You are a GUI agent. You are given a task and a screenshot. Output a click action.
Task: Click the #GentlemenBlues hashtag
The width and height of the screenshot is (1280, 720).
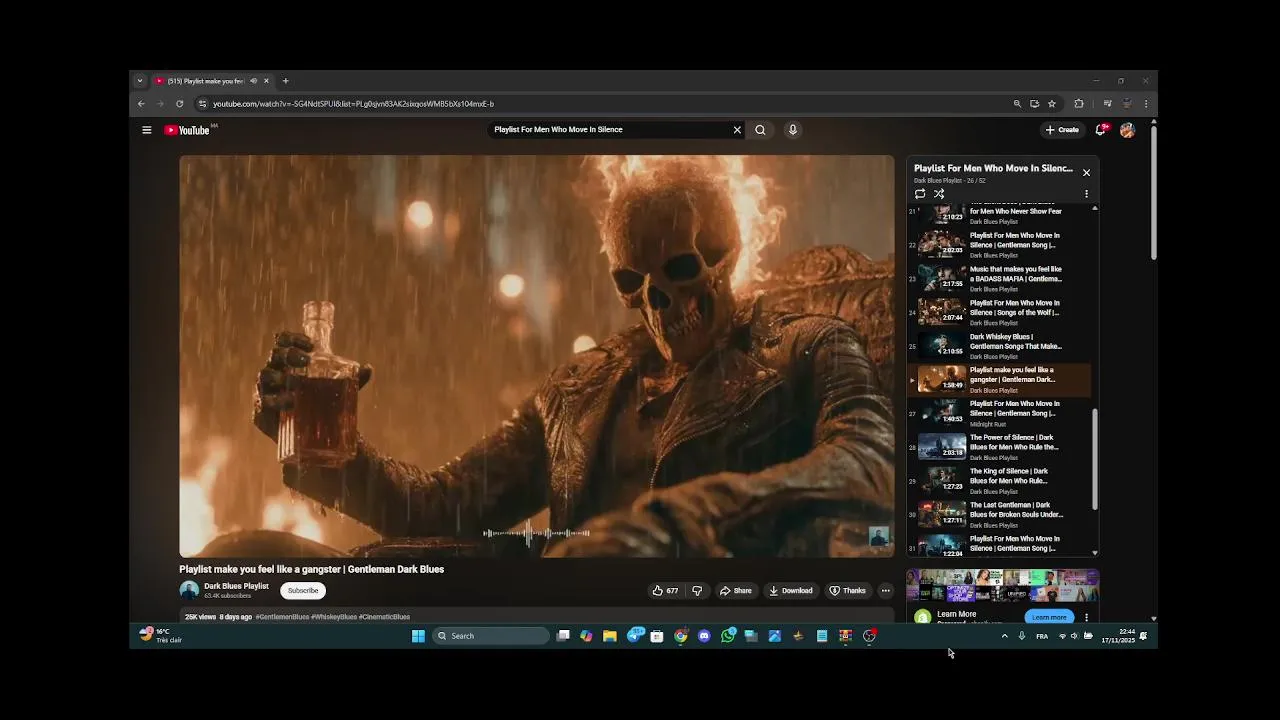282,617
